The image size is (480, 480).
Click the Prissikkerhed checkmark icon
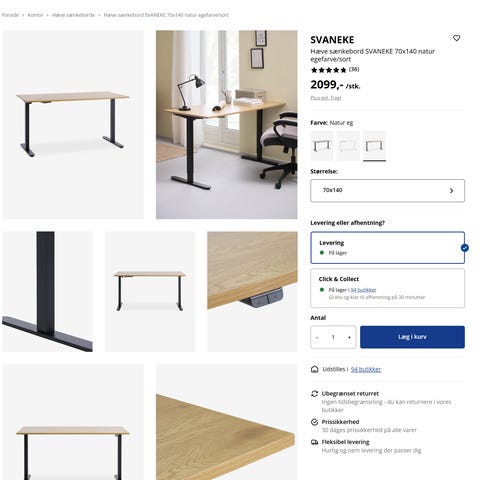[x=314, y=422]
